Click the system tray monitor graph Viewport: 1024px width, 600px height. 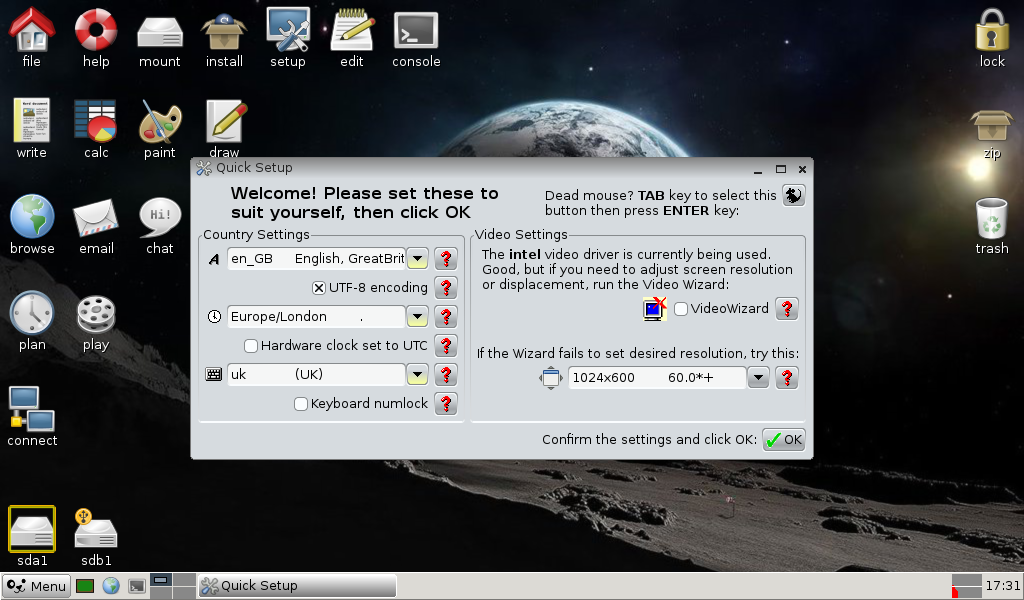coord(967,586)
